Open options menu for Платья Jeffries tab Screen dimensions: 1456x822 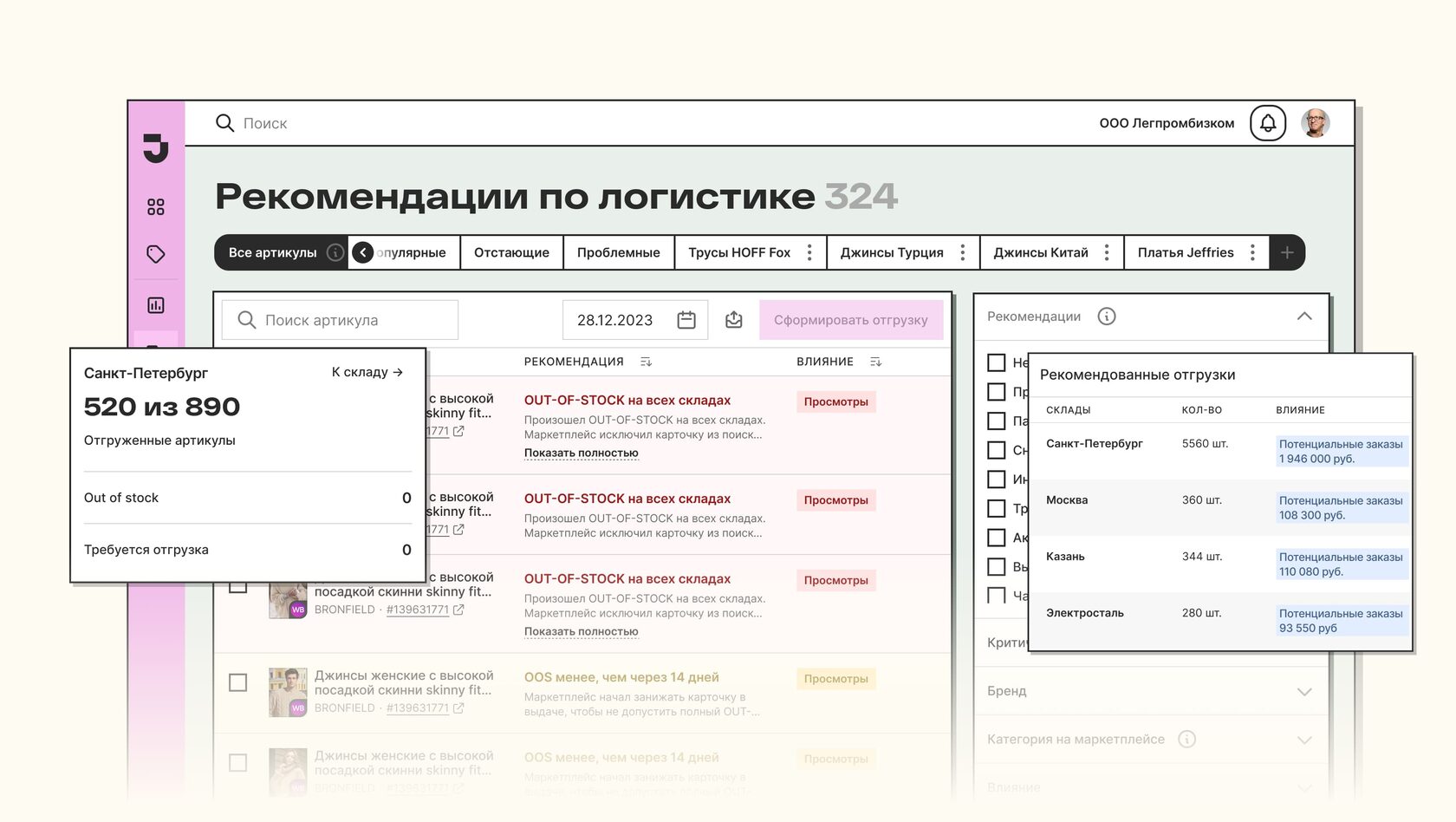tap(1252, 252)
